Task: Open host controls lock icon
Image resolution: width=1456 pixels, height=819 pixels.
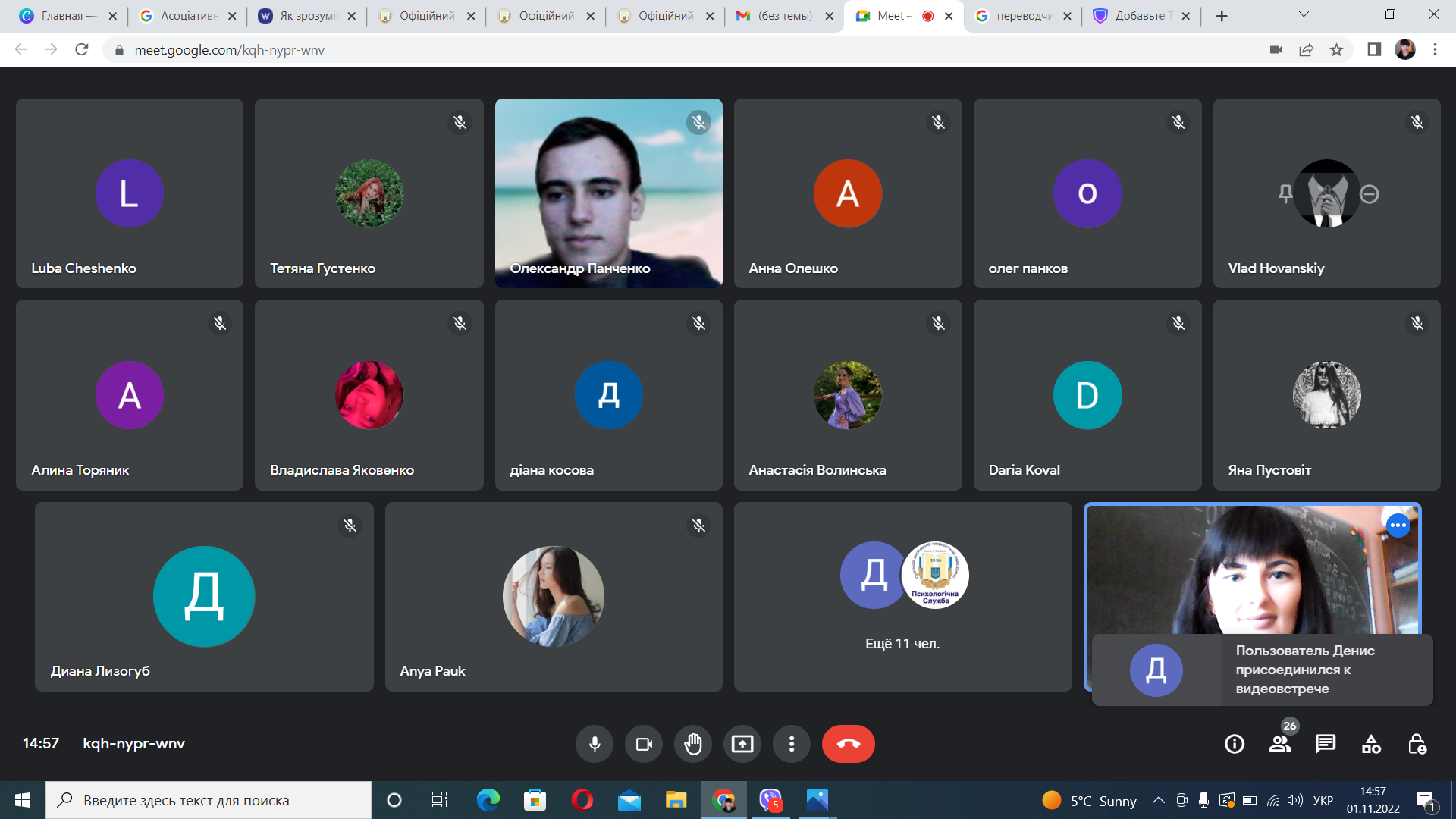Action: coord(1417,744)
